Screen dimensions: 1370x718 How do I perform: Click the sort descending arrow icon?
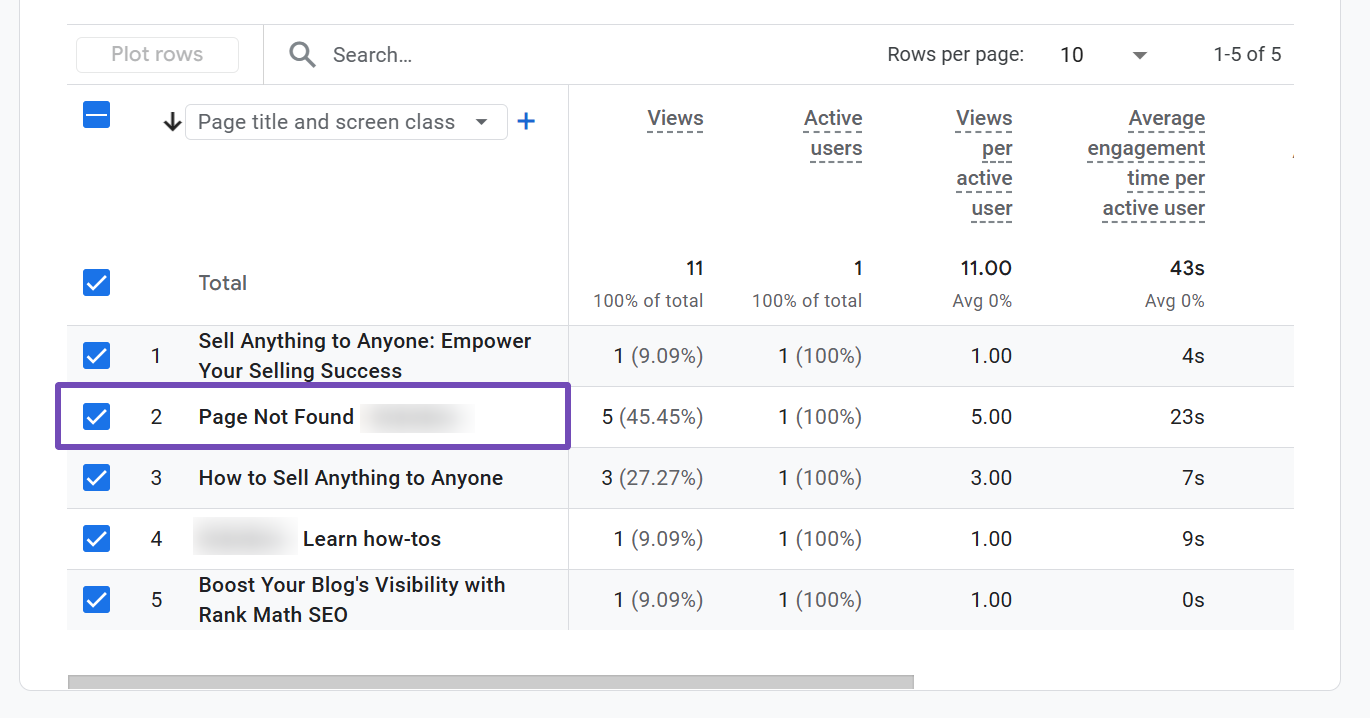click(x=172, y=122)
